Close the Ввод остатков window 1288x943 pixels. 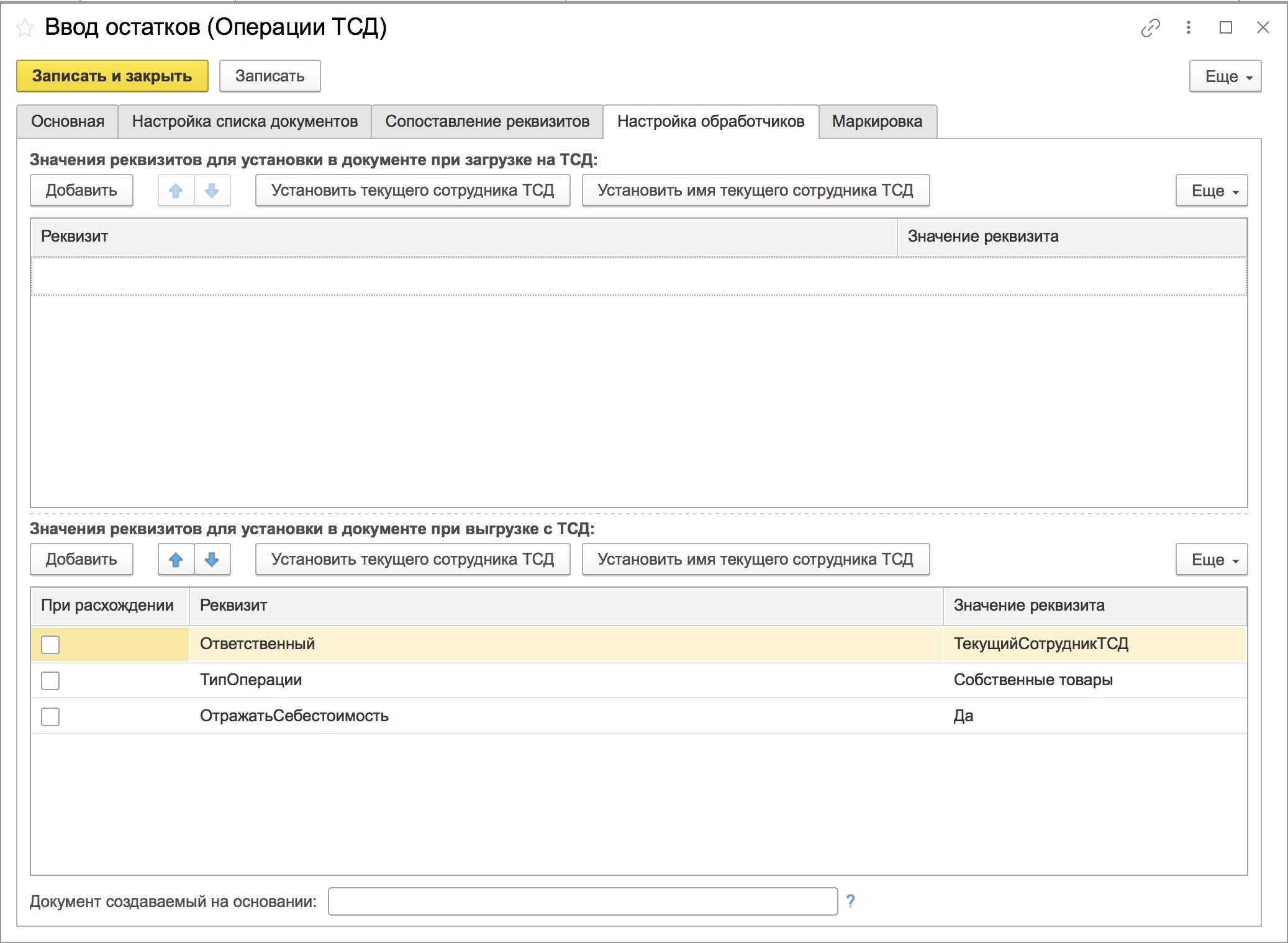click(x=1263, y=27)
